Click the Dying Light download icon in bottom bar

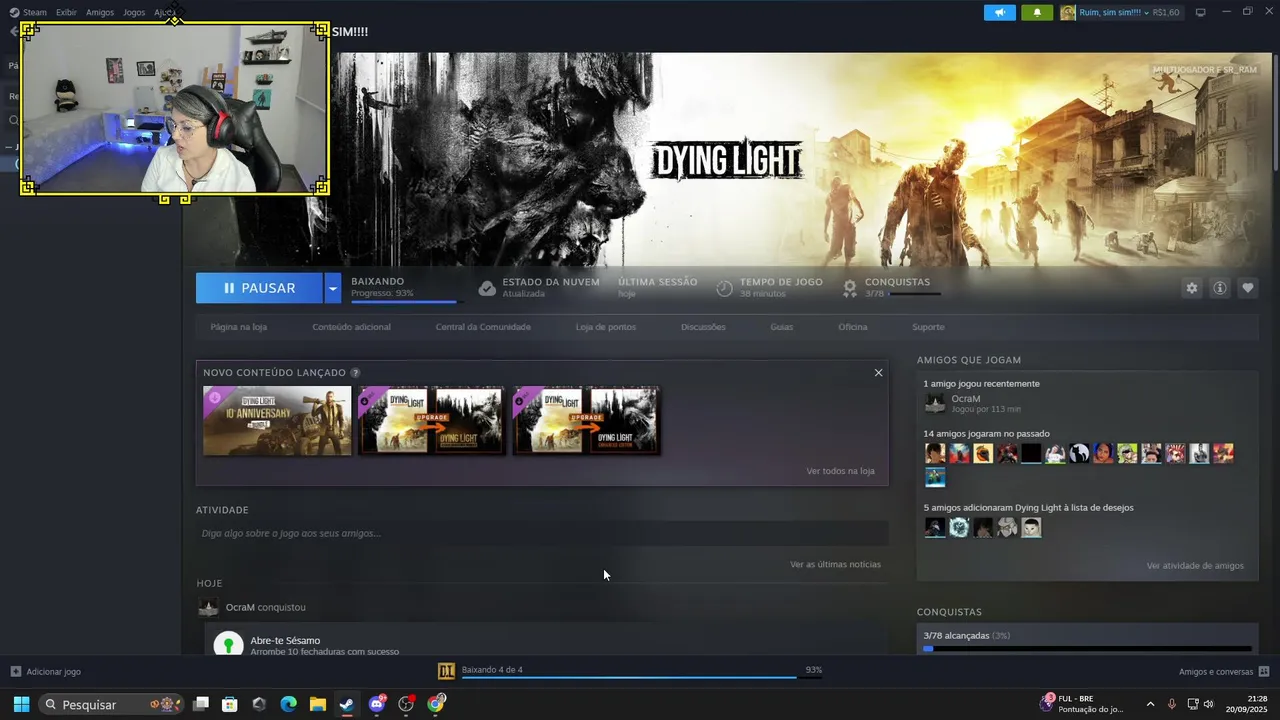pyautogui.click(x=446, y=671)
